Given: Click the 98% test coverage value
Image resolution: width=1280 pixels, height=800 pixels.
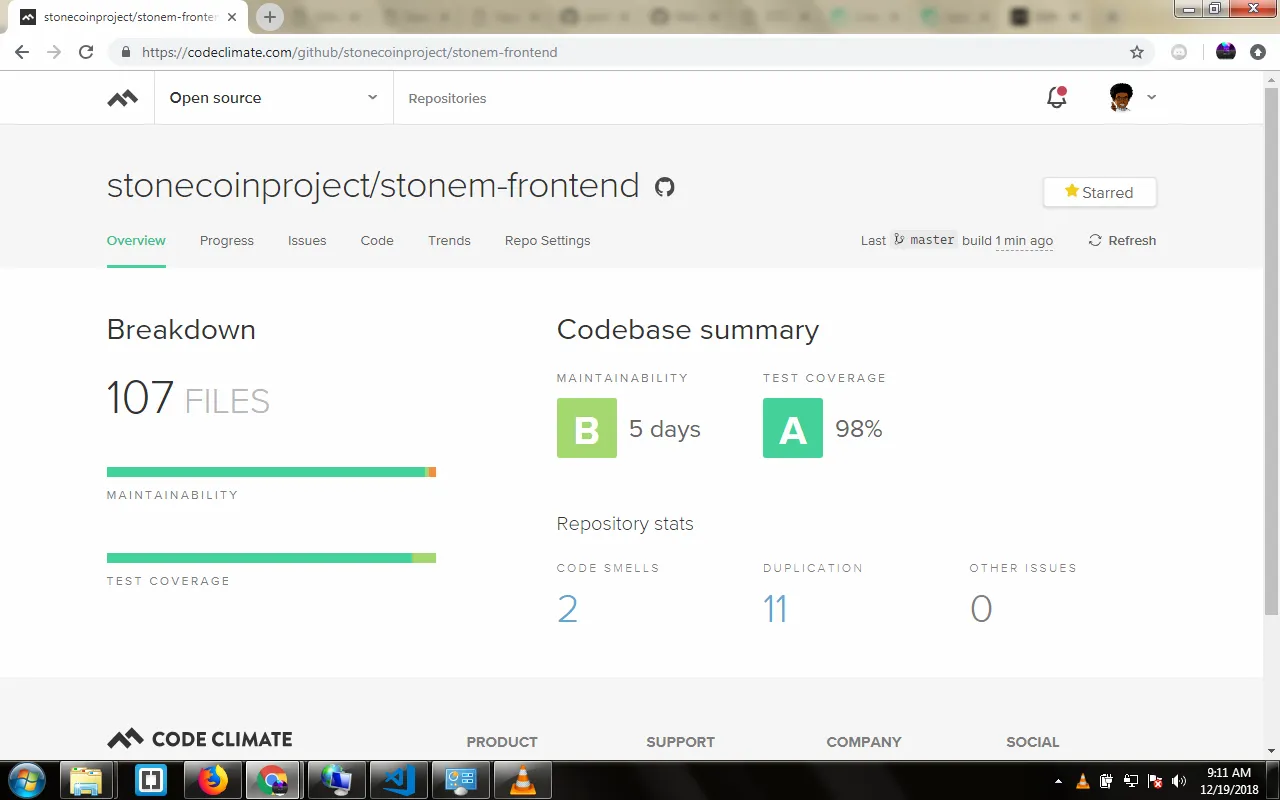Looking at the screenshot, I should (x=859, y=429).
